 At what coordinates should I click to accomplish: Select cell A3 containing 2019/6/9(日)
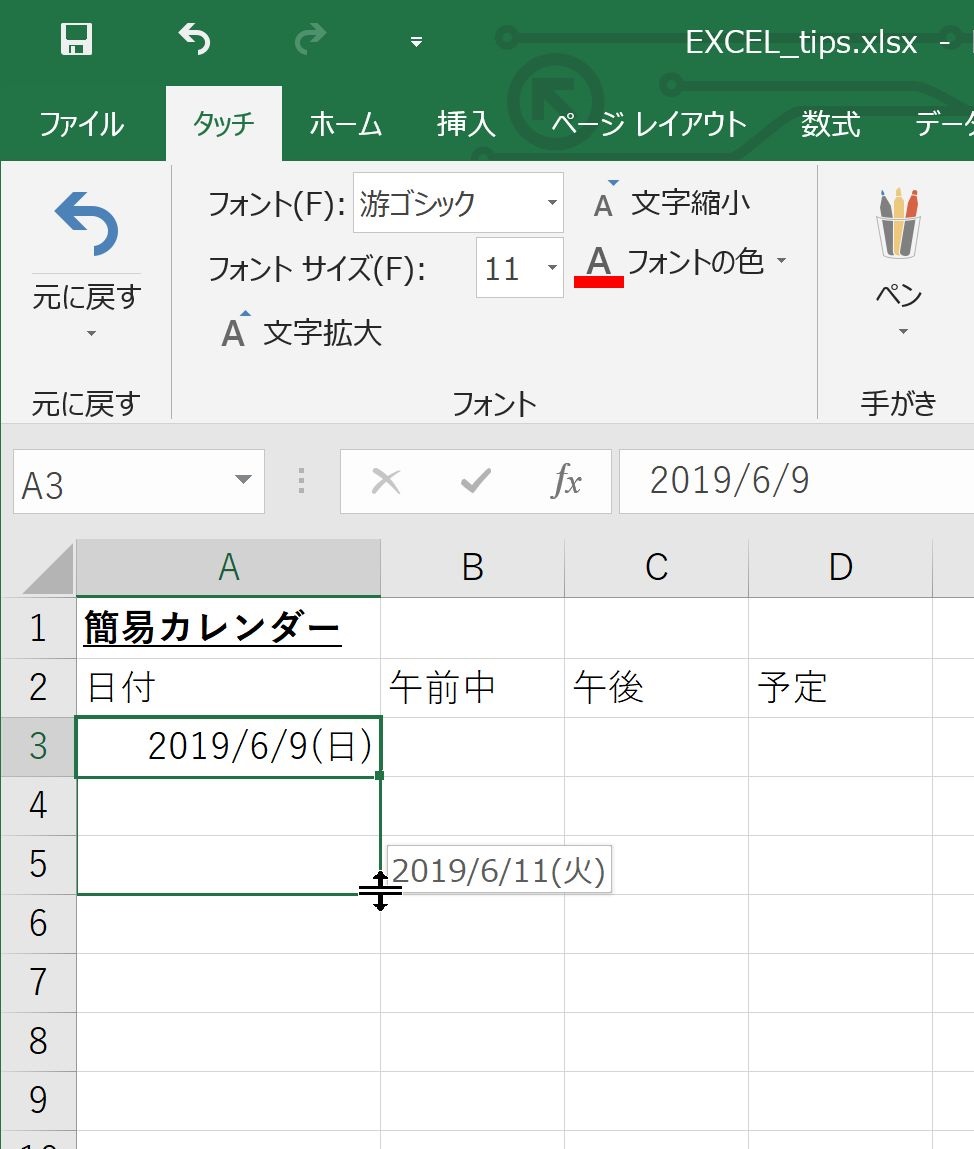228,745
